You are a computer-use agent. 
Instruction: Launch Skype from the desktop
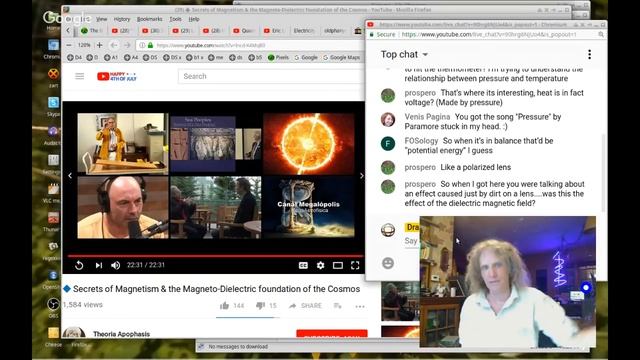[x=53, y=105]
